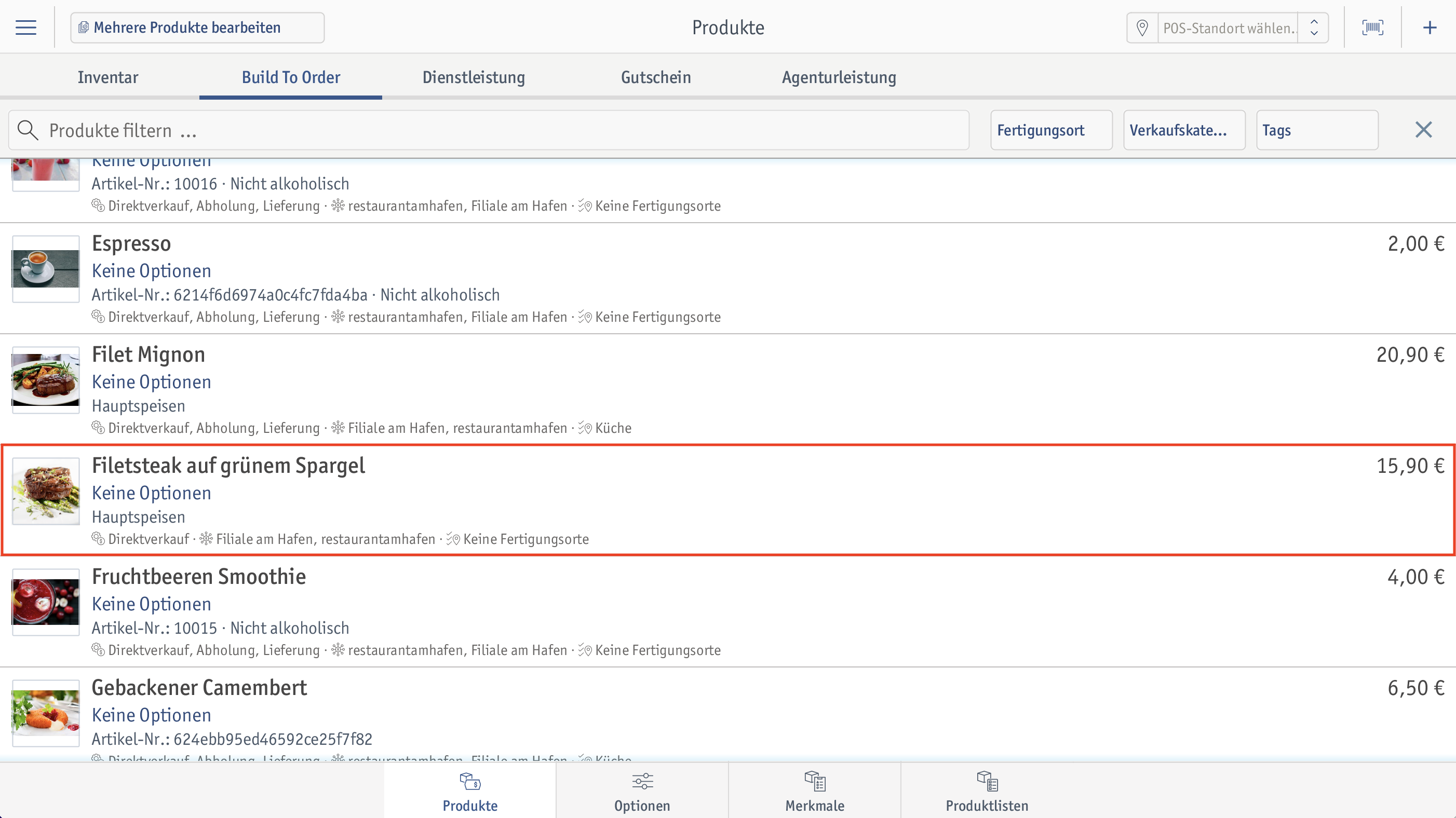Screen dimensions: 1456x818
Task: Click the location pin icon
Action: pos(1142,28)
